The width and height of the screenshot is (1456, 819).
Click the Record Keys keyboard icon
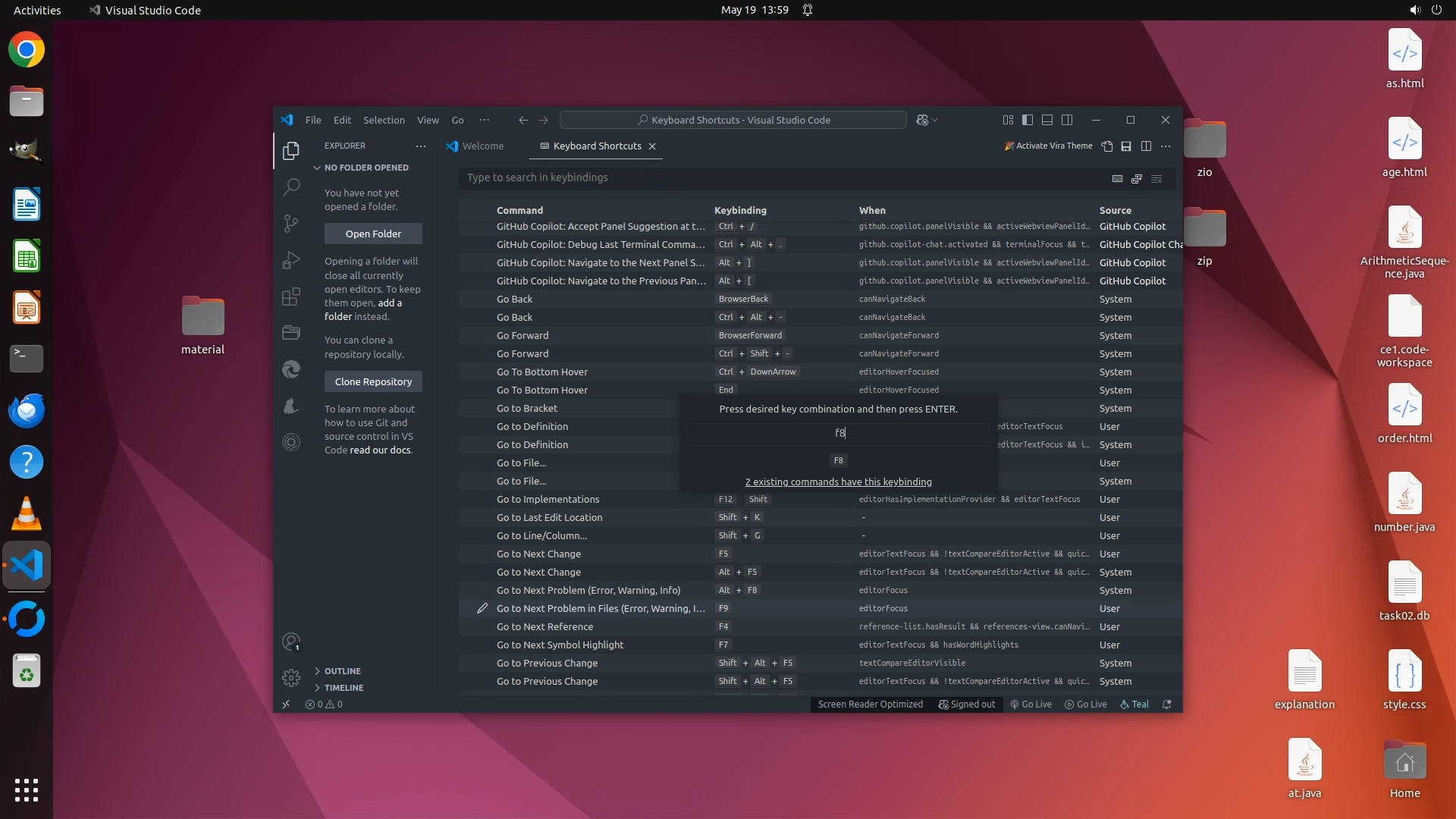pos(1117,178)
